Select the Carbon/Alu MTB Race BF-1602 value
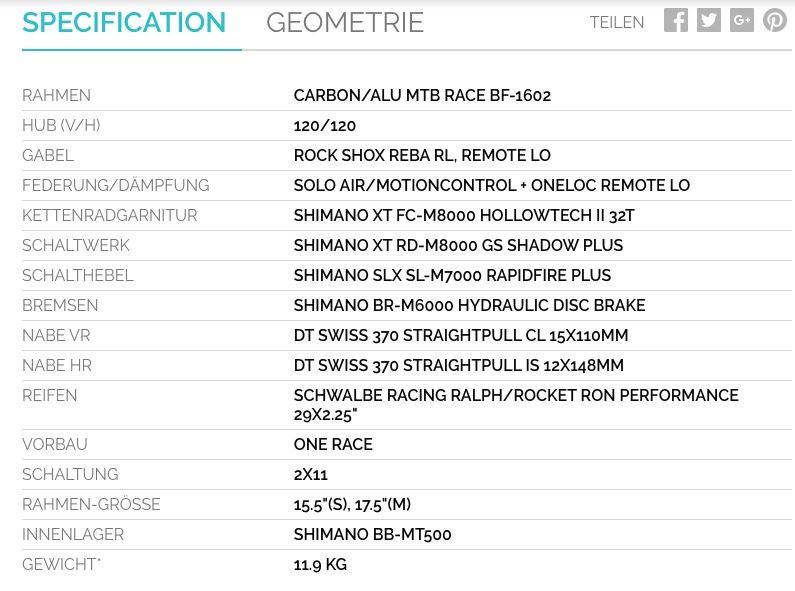 point(422,96)
